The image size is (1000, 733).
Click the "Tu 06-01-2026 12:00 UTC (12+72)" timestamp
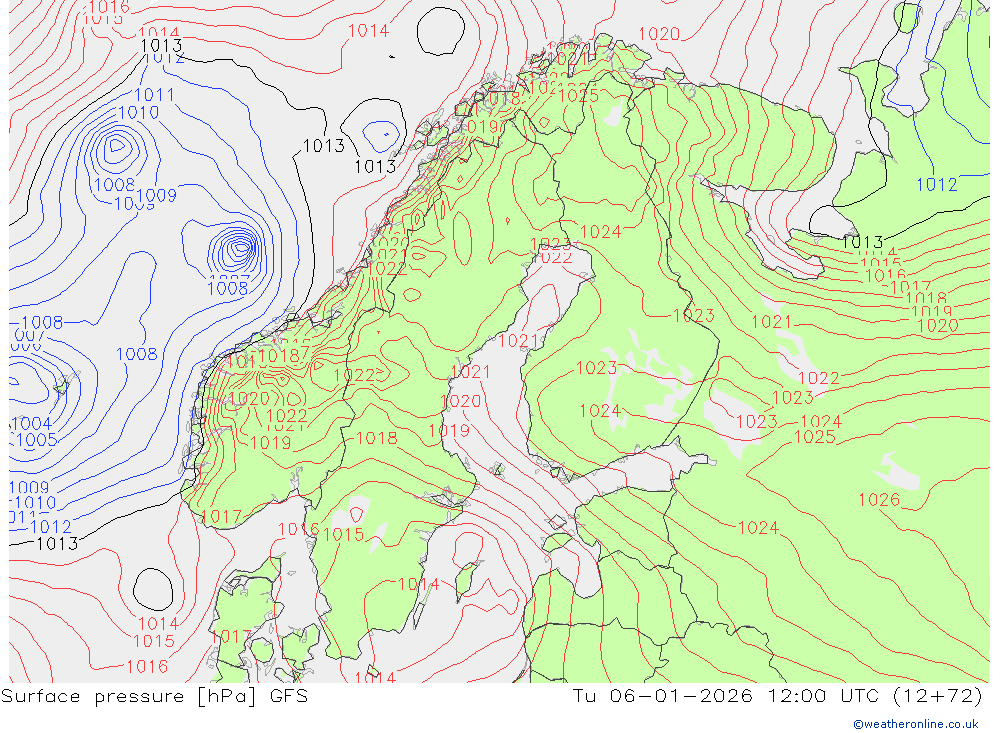pos(777,695)
